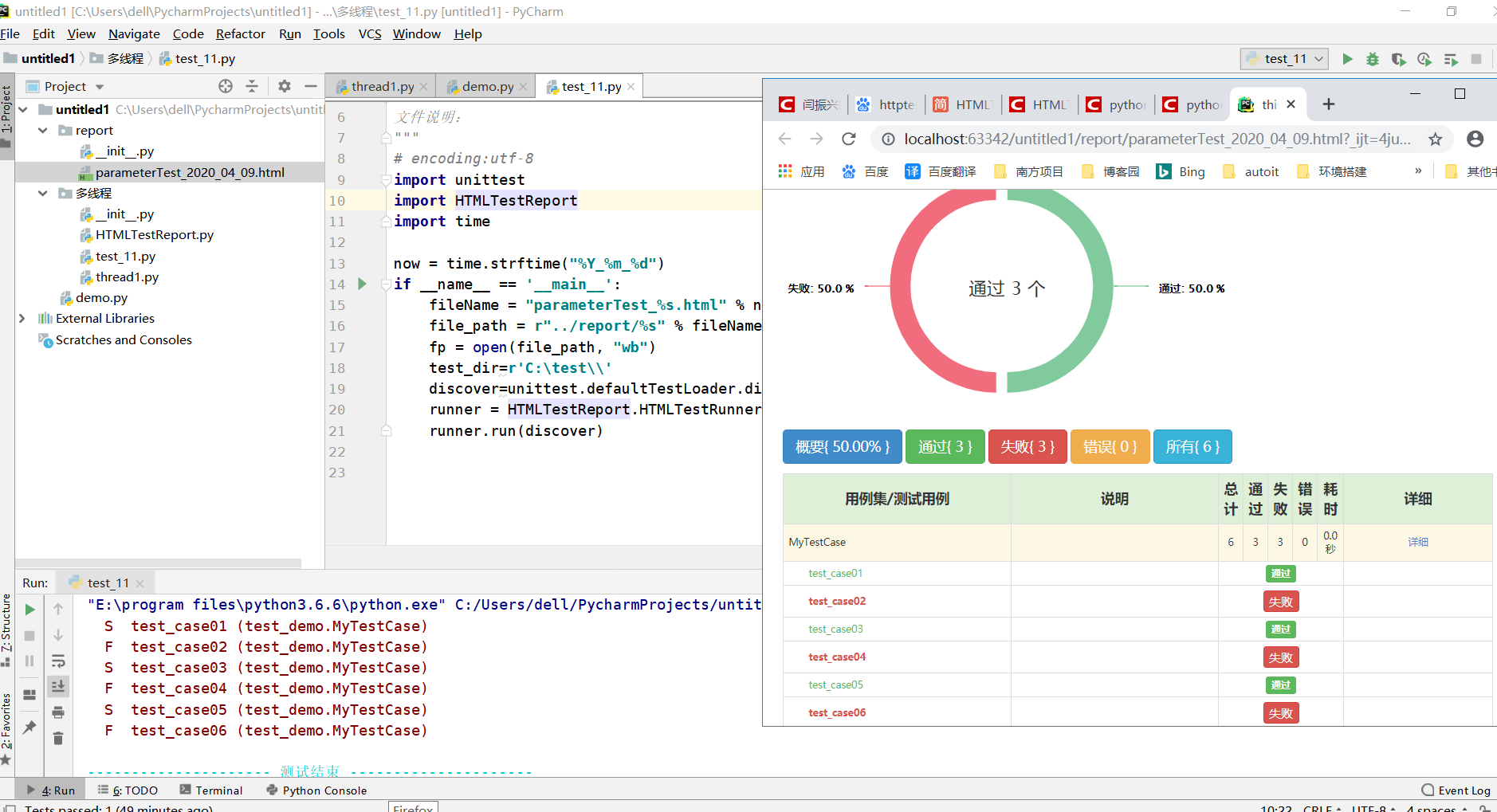Print the Run console output
Image resolution: width=1497 pixels, height=812 pixels.
[x=58, y=712]
